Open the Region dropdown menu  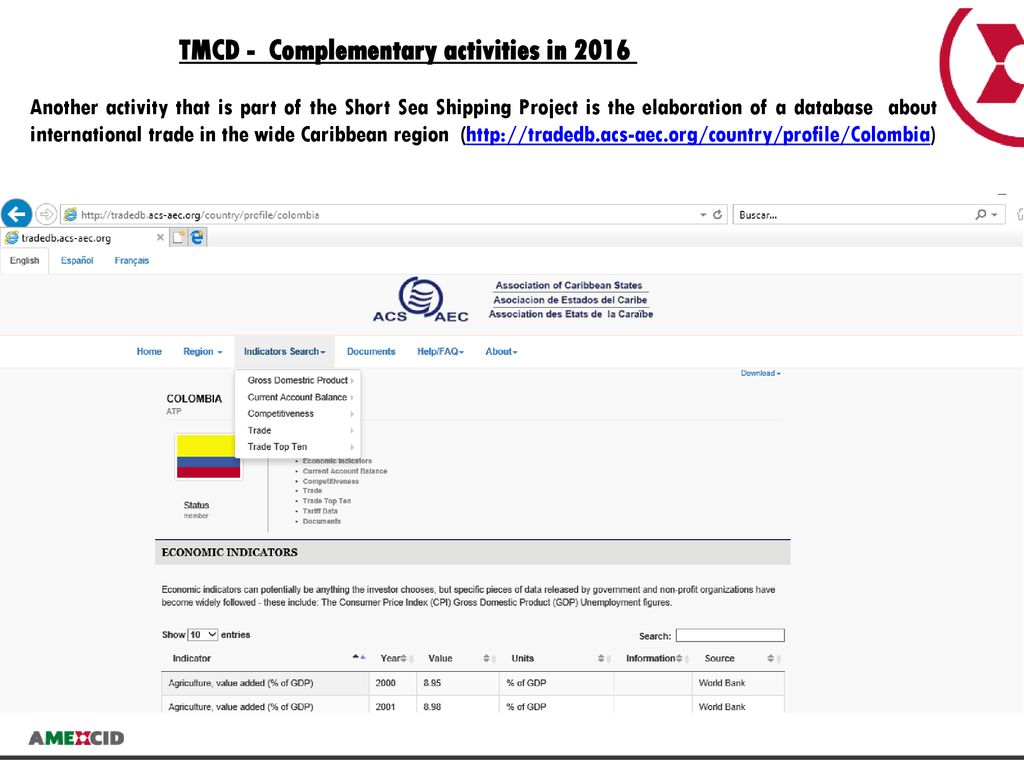click(x=202, y=351)
